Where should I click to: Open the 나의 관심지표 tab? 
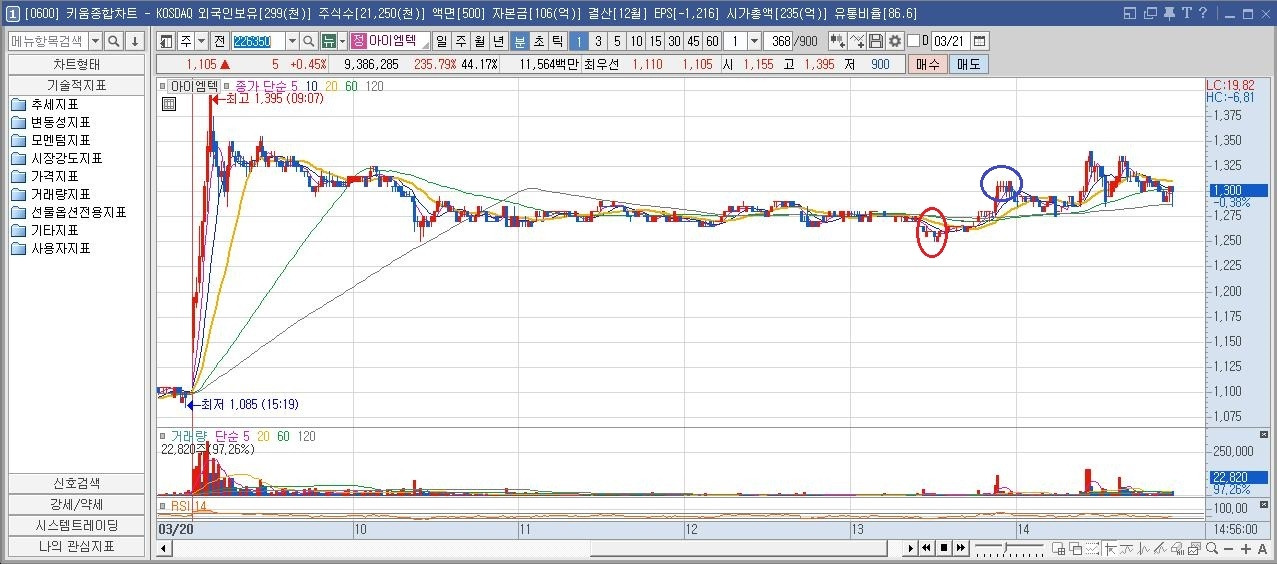point(76,546)
